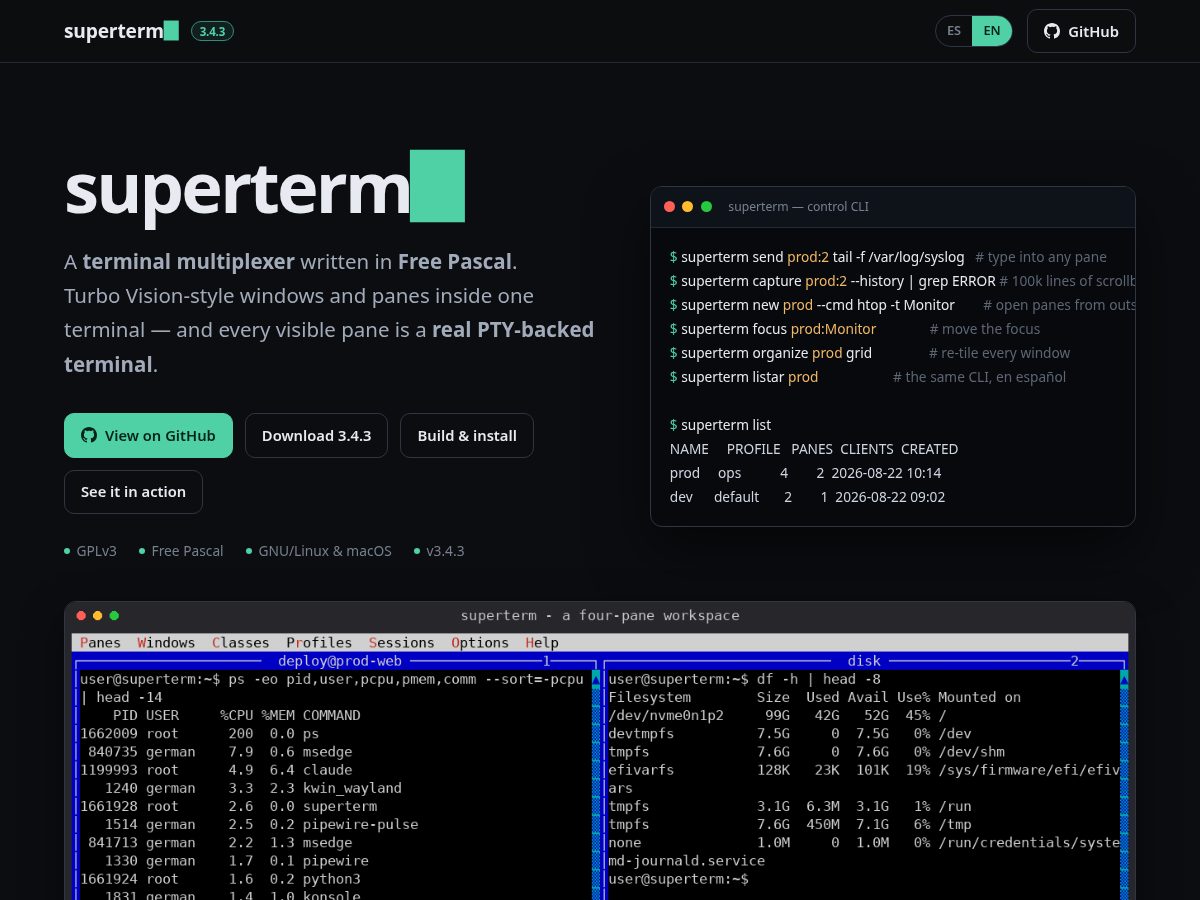
Task: Click the disk pane title
Action: pyautogui.click(x=864, y=661)
